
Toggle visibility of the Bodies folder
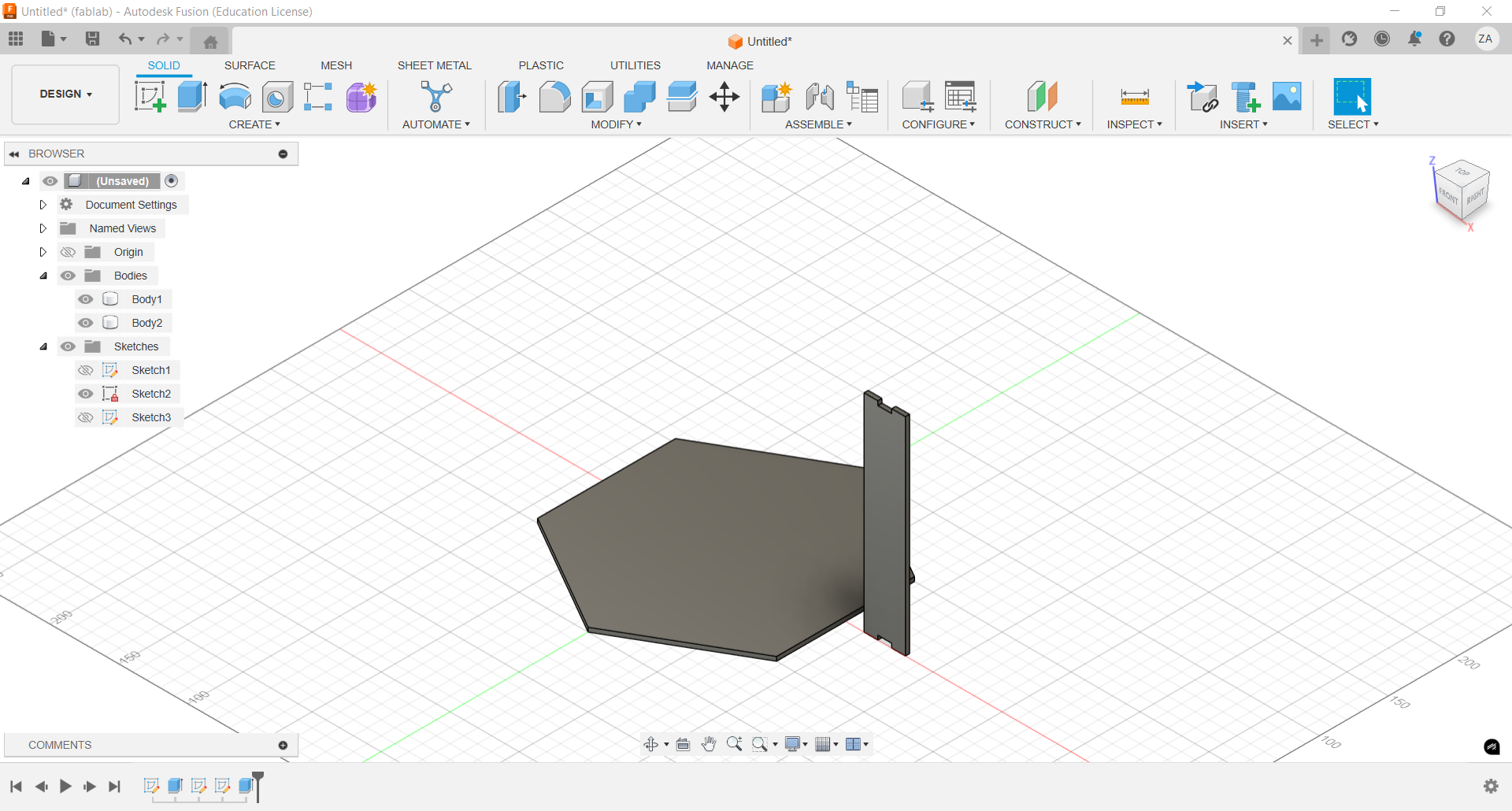click(69, 276)
